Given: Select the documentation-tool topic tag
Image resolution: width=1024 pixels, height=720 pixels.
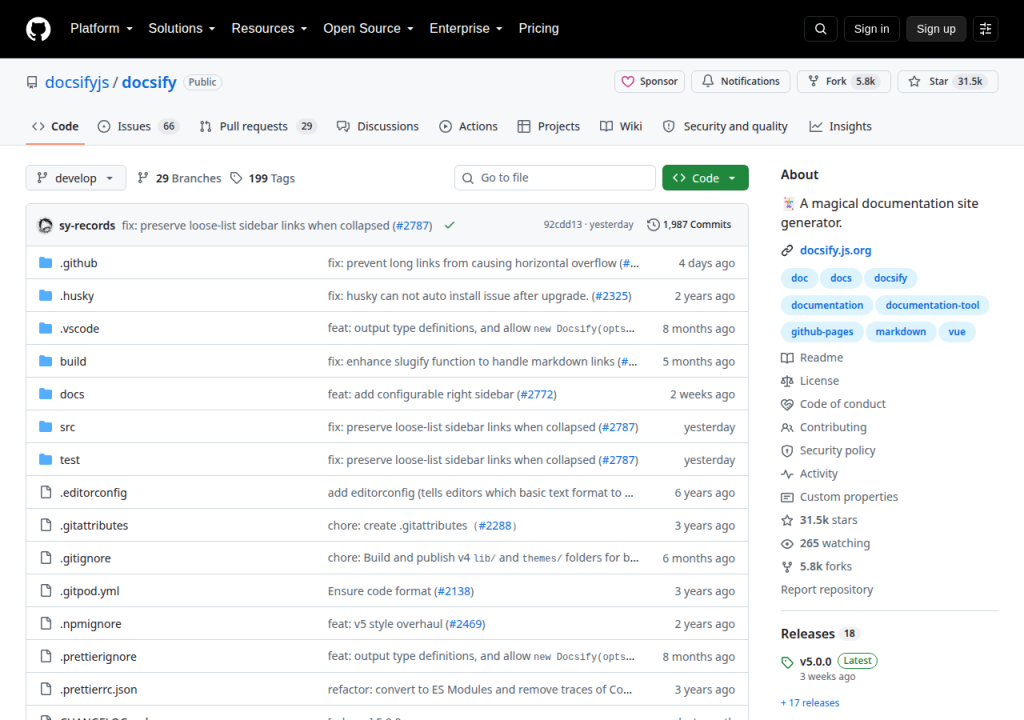Looking at the screenshot, I should (x=932, y=305).
